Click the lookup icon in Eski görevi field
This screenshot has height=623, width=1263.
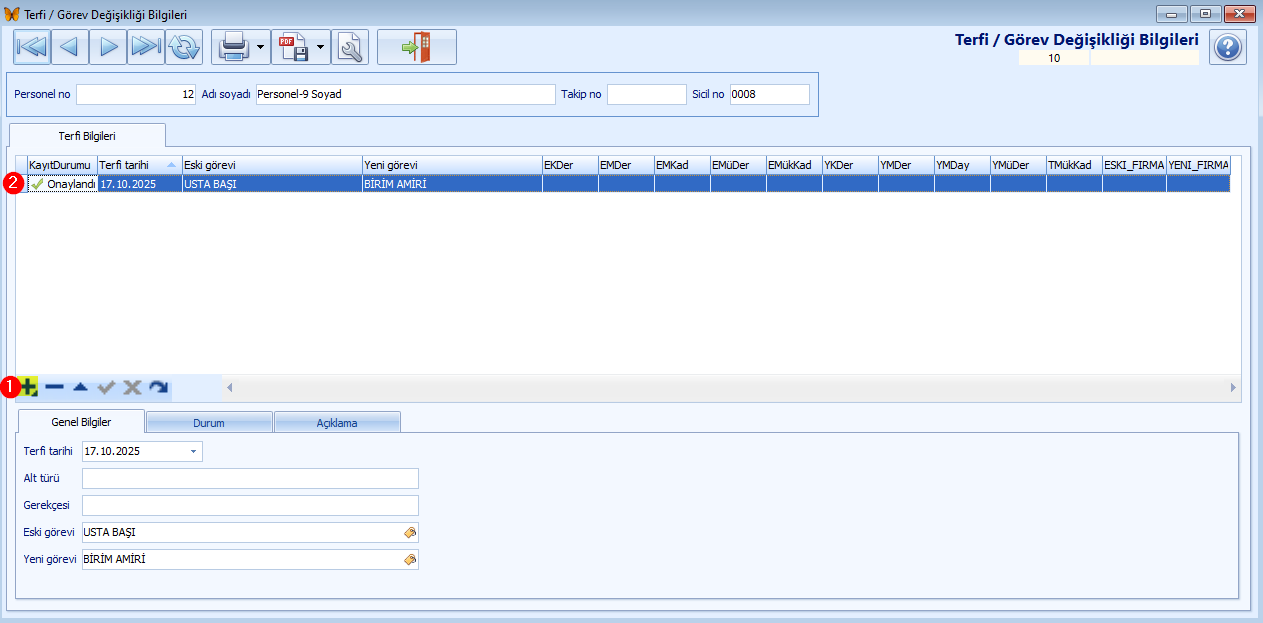(x=409, y=533)
